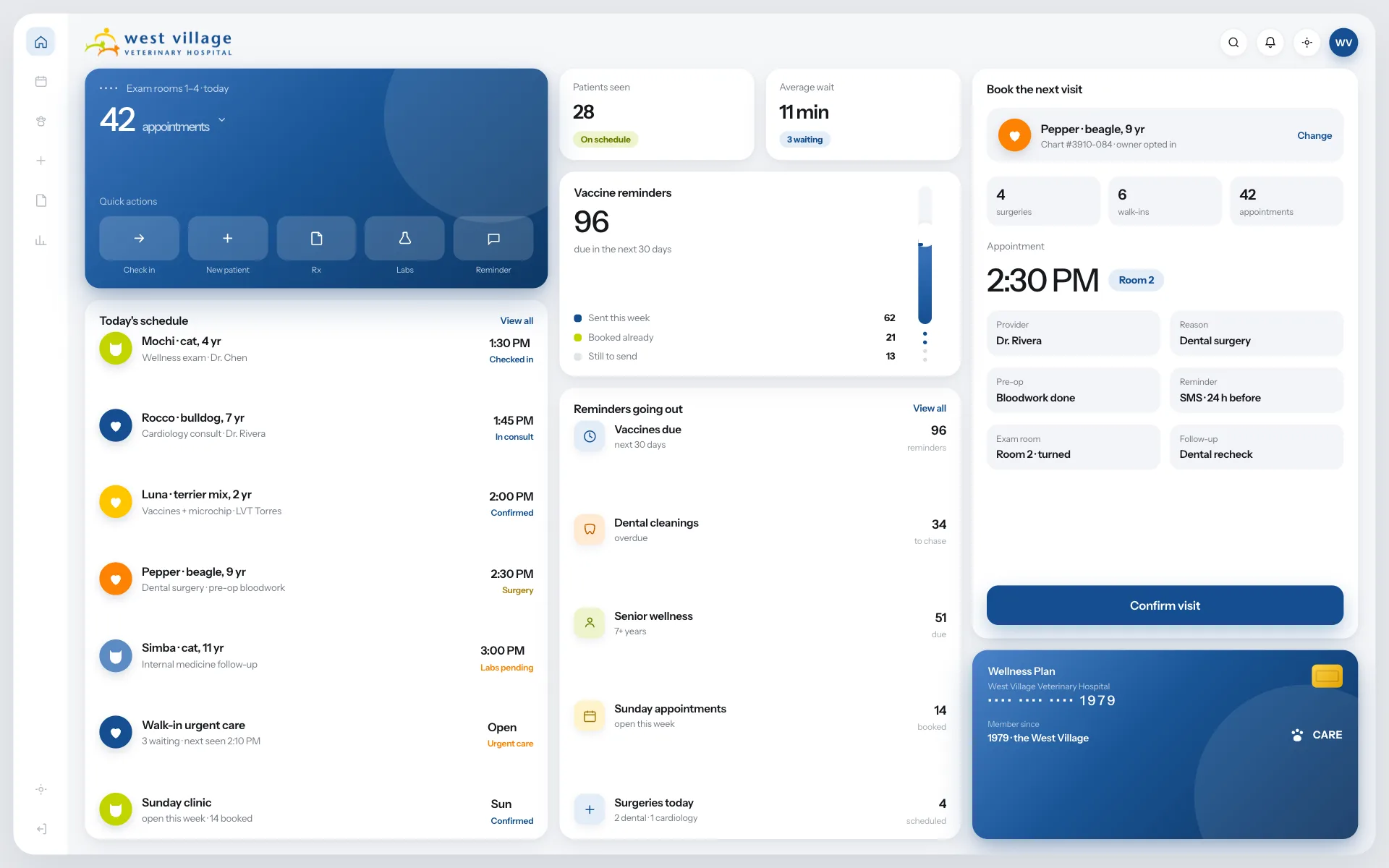Click the vaccine reminders vertical progress bar

coord(925,255)
